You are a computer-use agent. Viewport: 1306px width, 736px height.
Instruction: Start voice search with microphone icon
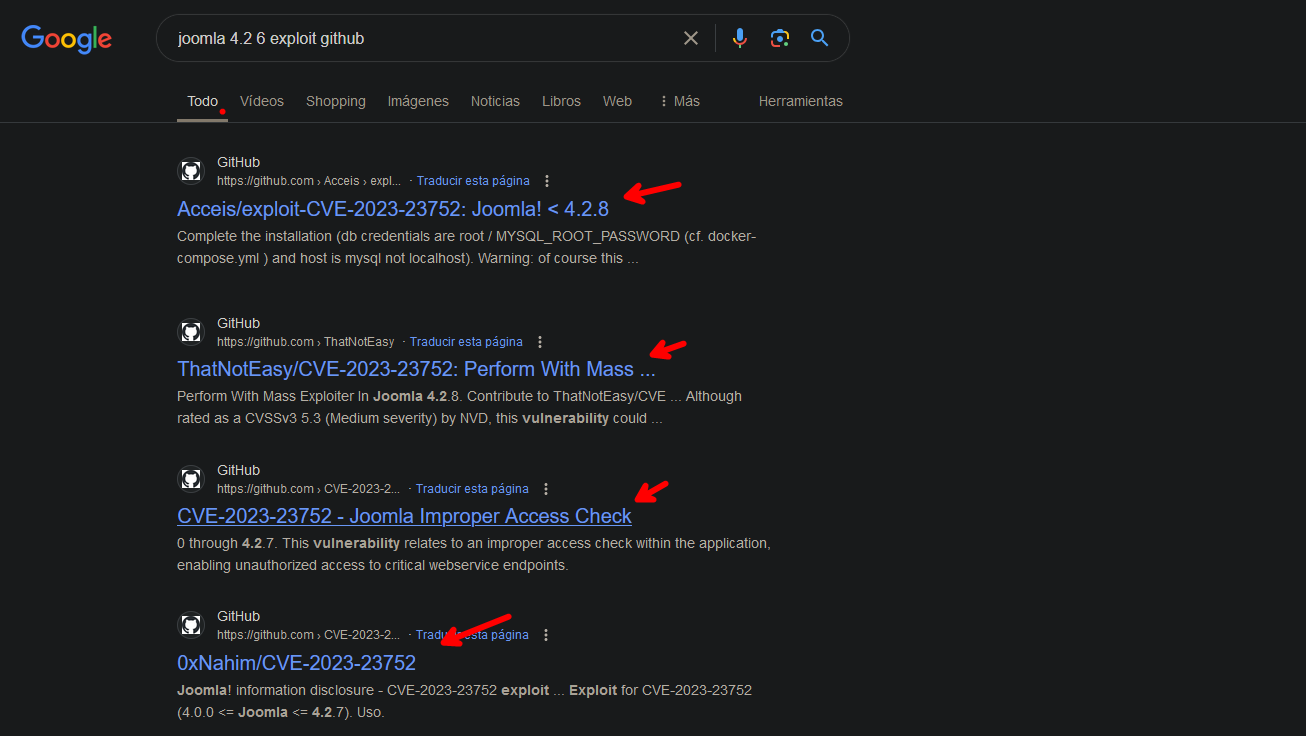(x=740, y=38)
